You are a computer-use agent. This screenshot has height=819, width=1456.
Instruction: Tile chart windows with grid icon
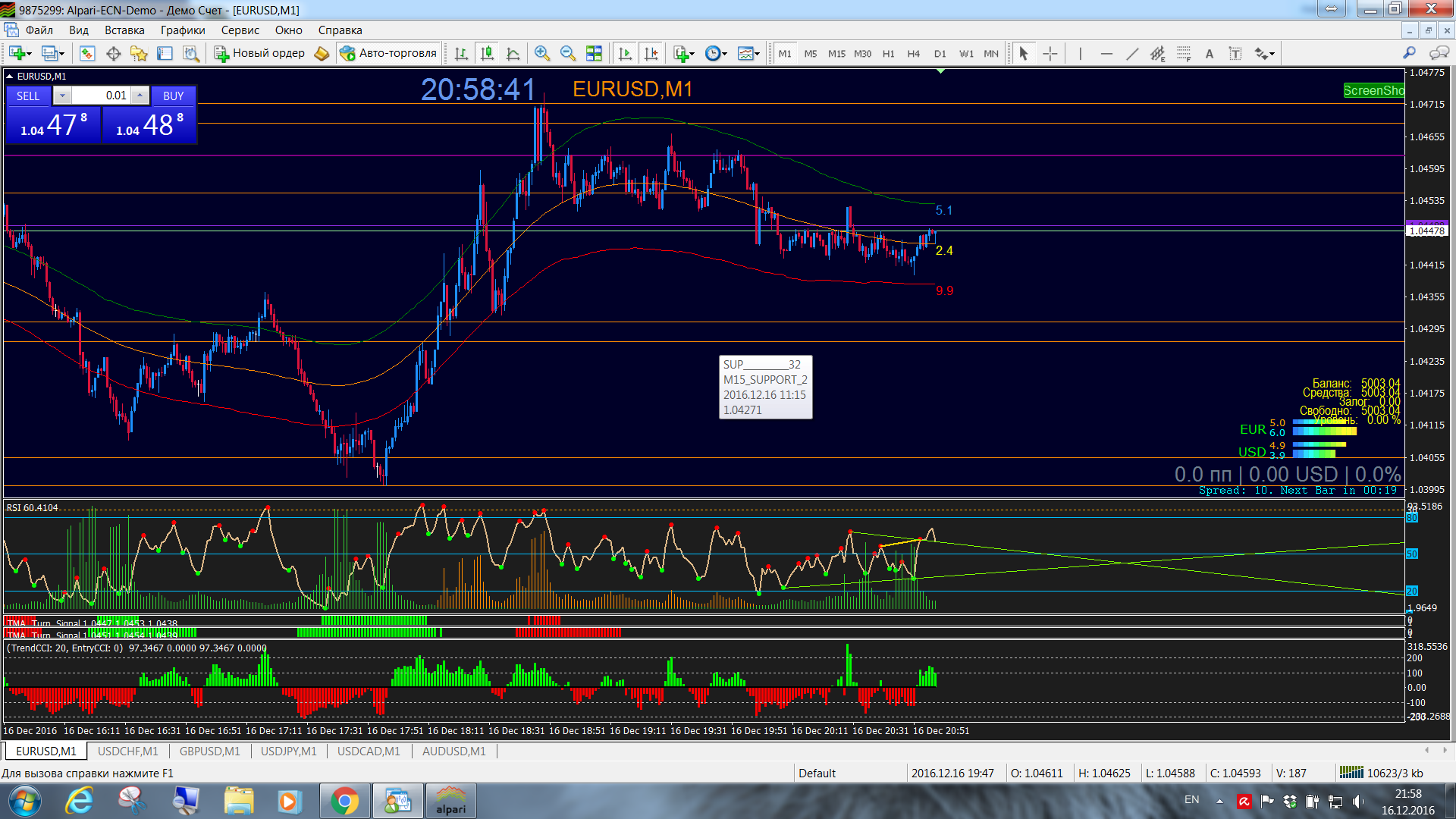click(x=594, y=53)
